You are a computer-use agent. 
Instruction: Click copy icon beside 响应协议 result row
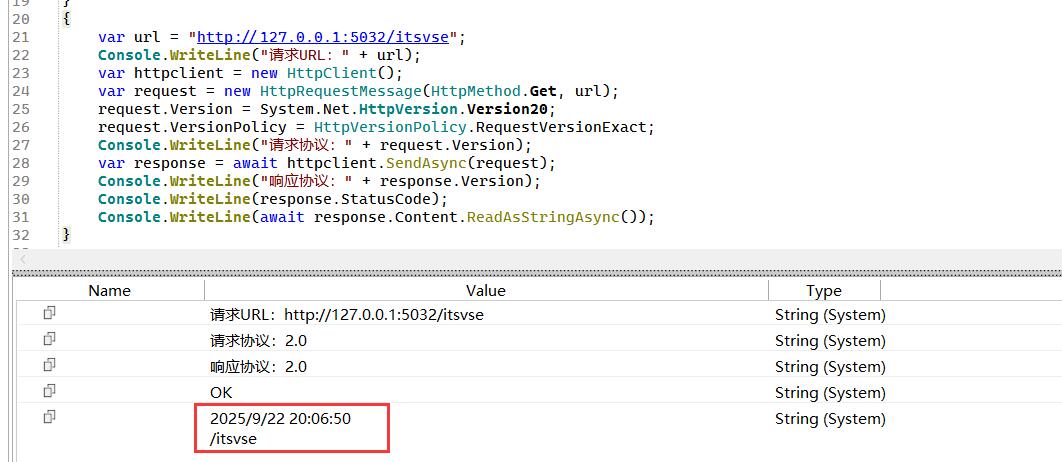pyautogui.click(x=49, y=364)
